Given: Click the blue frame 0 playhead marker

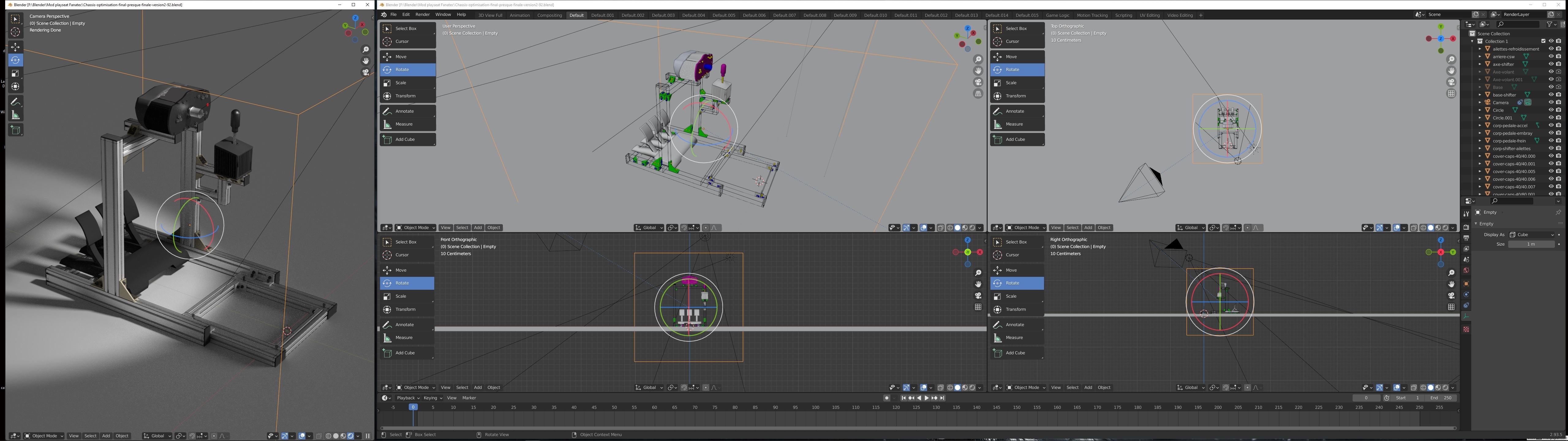Looking at the screenshot, I should click(413, 407).
